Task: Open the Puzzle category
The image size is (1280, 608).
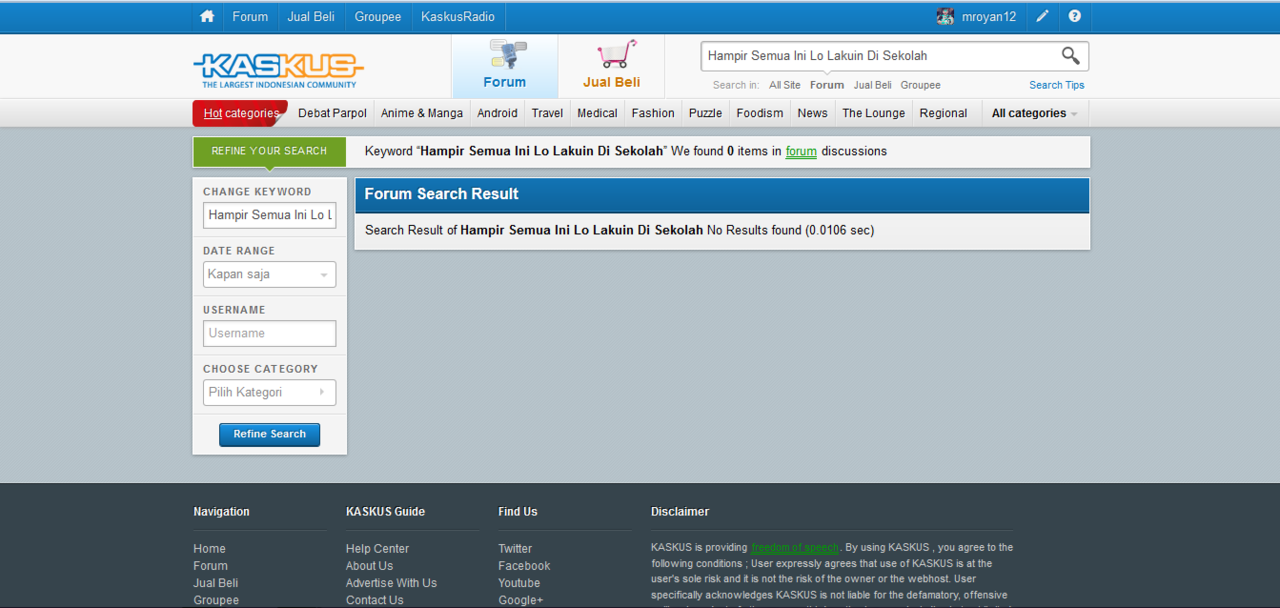Action: (x=705, y=113)
